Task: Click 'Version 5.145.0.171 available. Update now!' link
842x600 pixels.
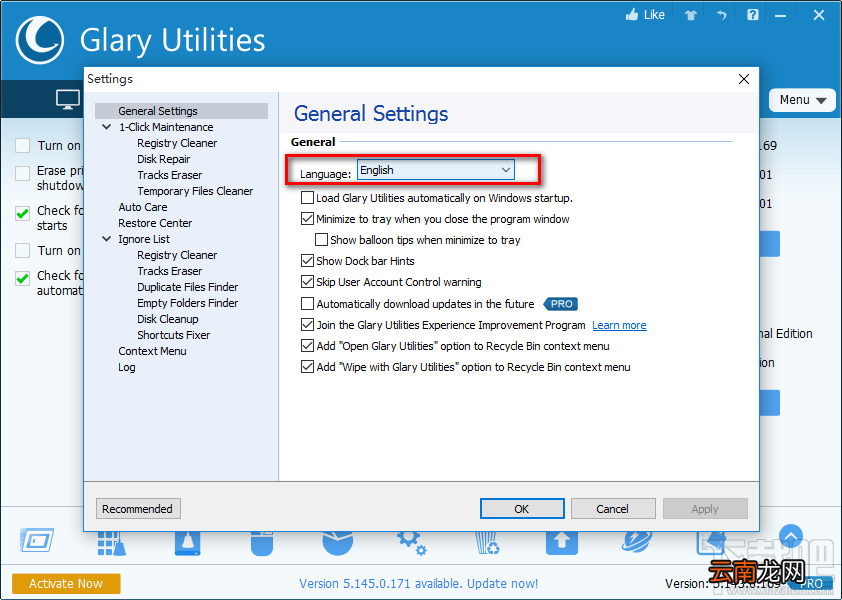Action: (x=418, y=583)
